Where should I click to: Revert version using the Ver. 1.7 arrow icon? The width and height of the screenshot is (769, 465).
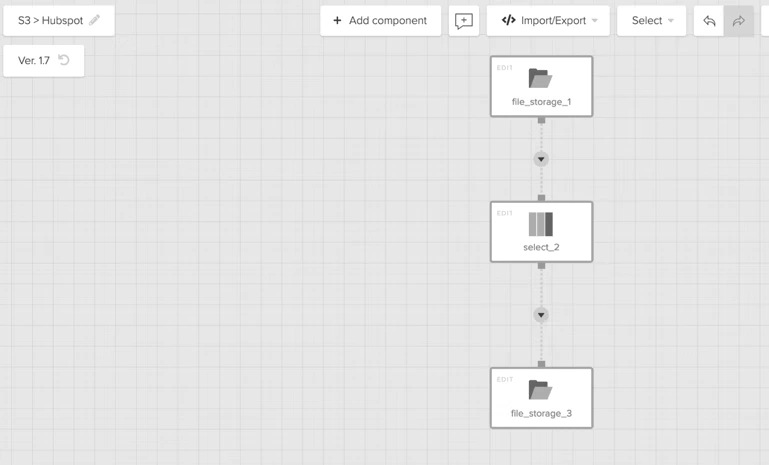[64, 60]
